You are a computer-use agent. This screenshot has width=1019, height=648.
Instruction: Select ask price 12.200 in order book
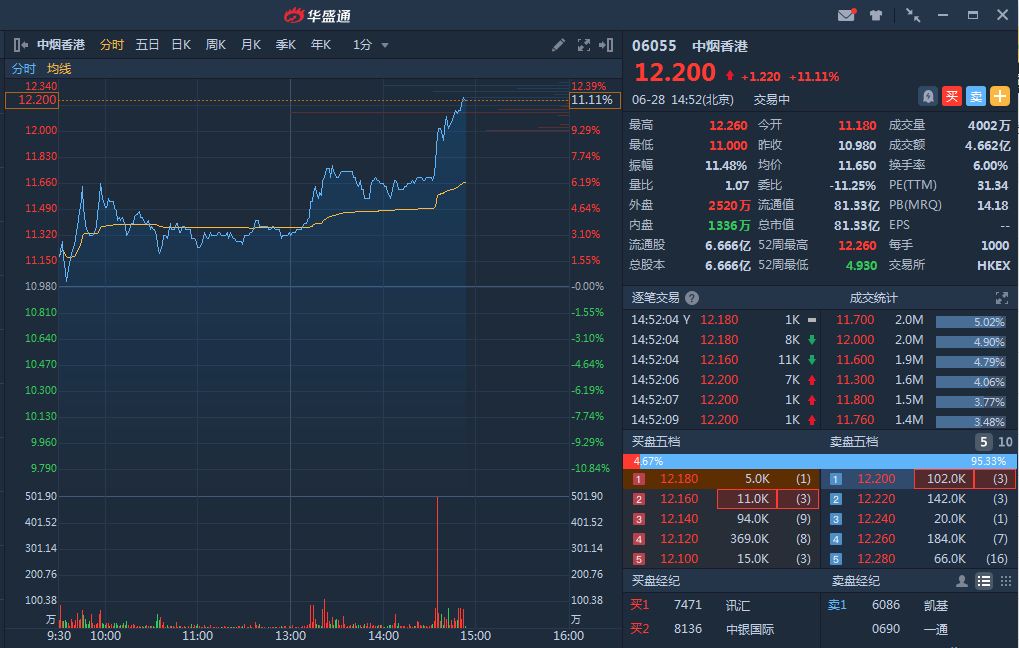click(x=876, y=479)
